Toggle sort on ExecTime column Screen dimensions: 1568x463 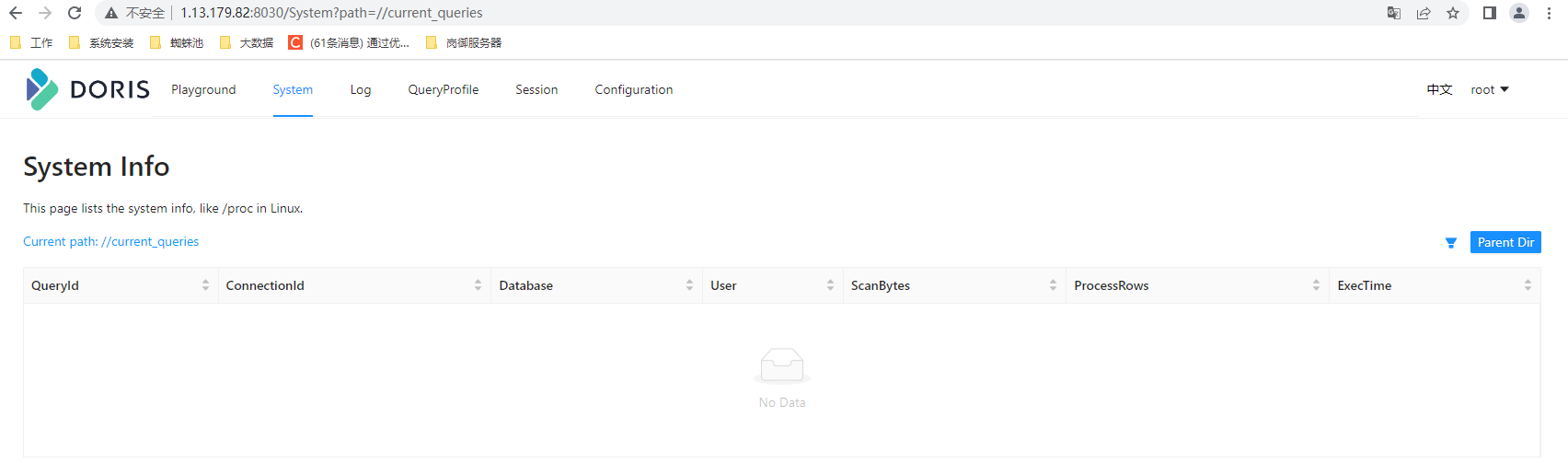tap(1528, 285)
